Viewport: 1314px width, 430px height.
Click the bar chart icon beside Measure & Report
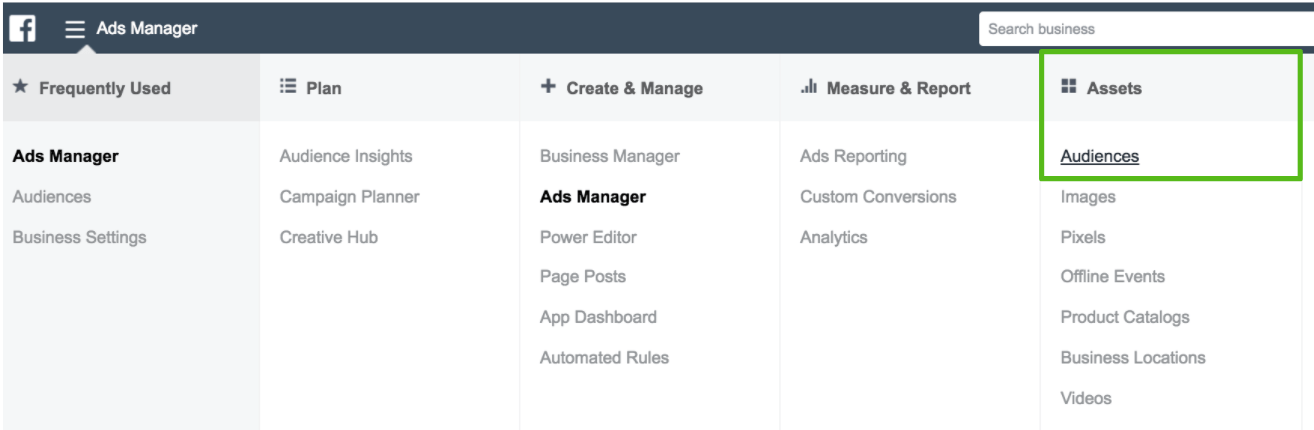click(809, 87)
